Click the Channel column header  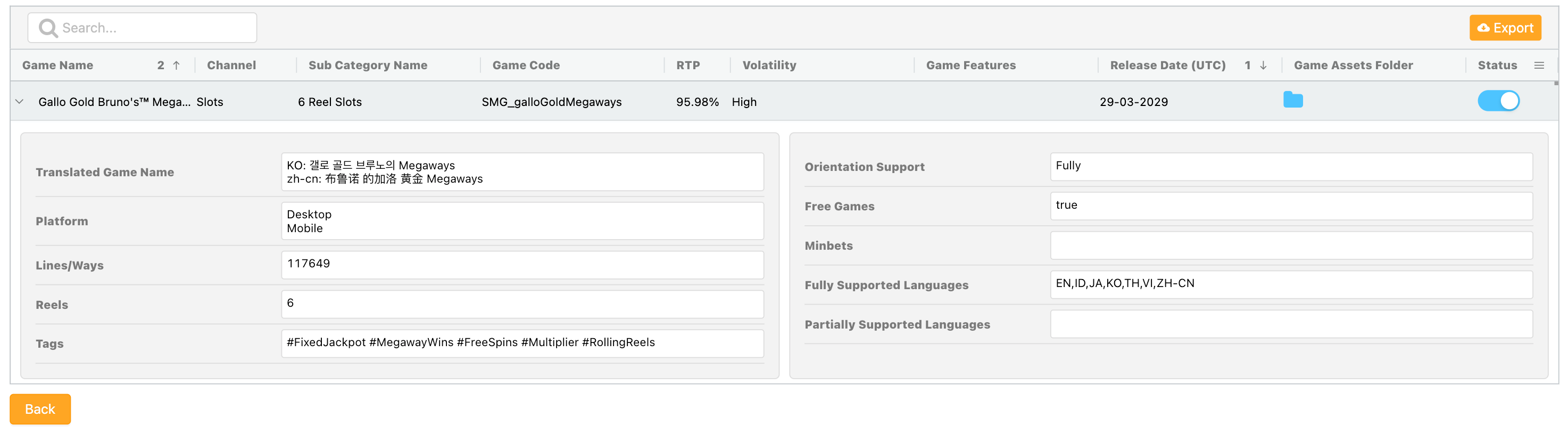pos(231,66)
